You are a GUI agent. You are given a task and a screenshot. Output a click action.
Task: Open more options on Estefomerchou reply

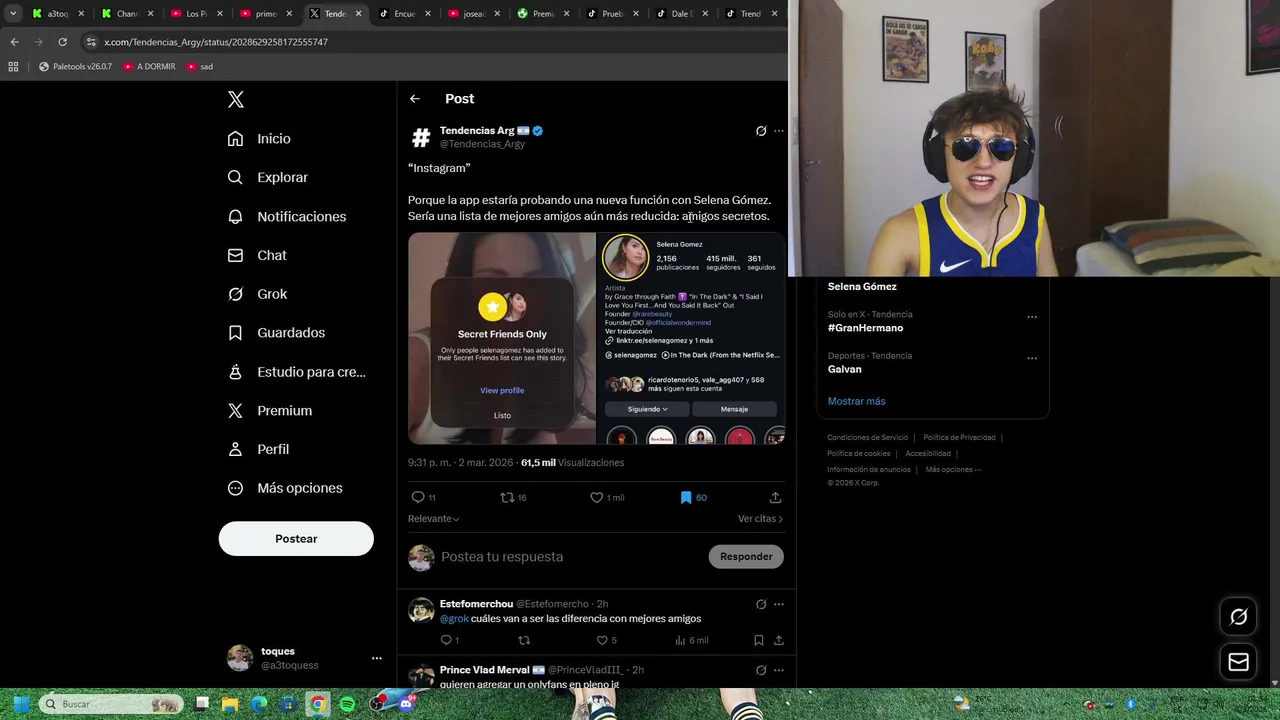(x=779, y=604)
